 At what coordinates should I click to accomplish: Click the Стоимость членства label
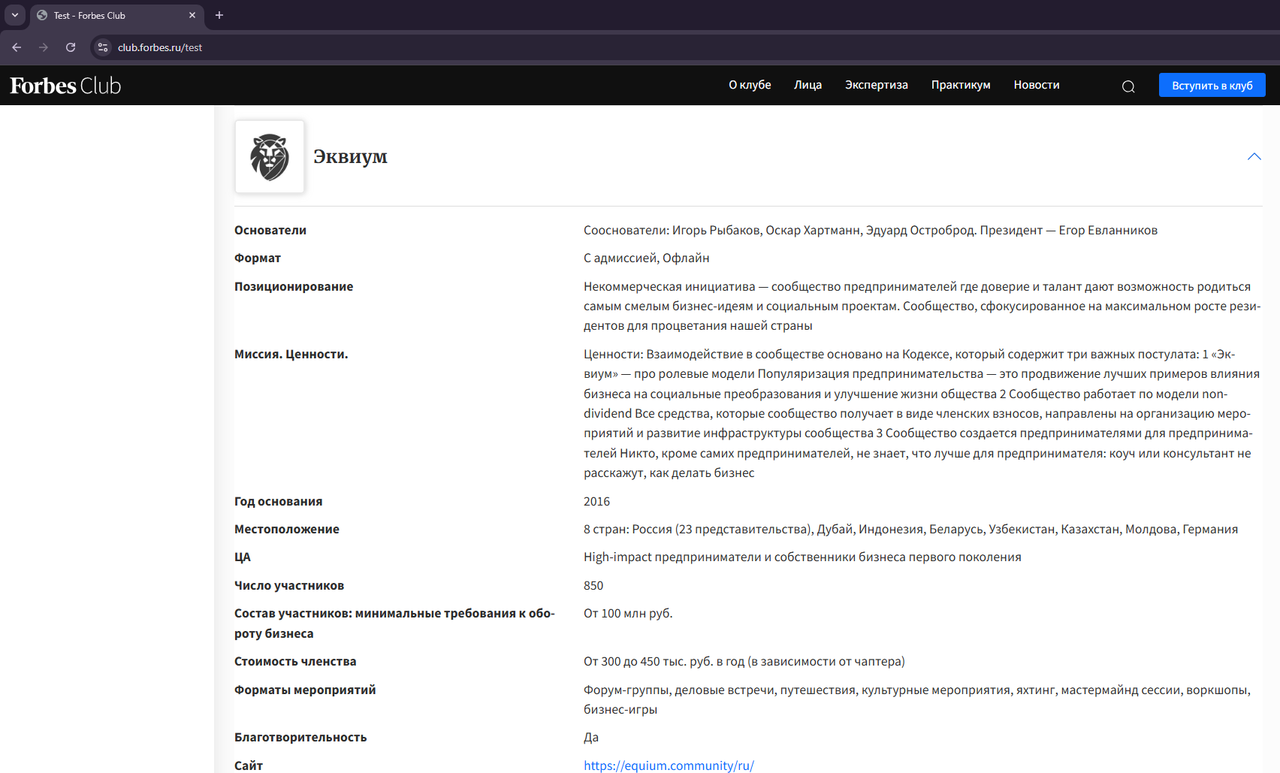[295, 661]
